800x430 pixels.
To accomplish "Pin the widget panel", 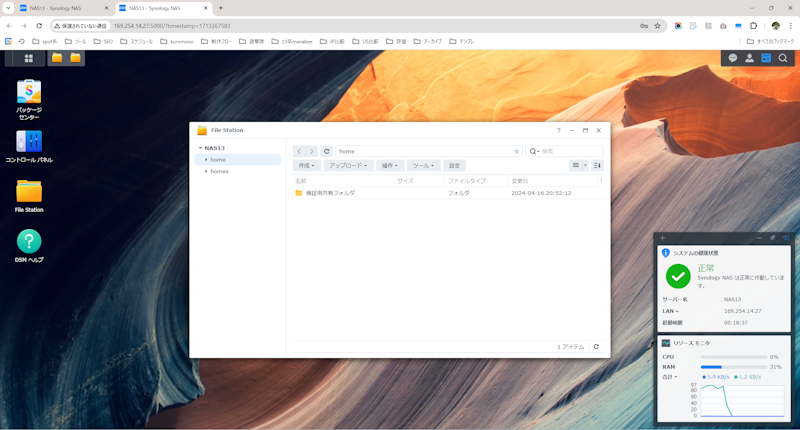I will tap(772, 238).
